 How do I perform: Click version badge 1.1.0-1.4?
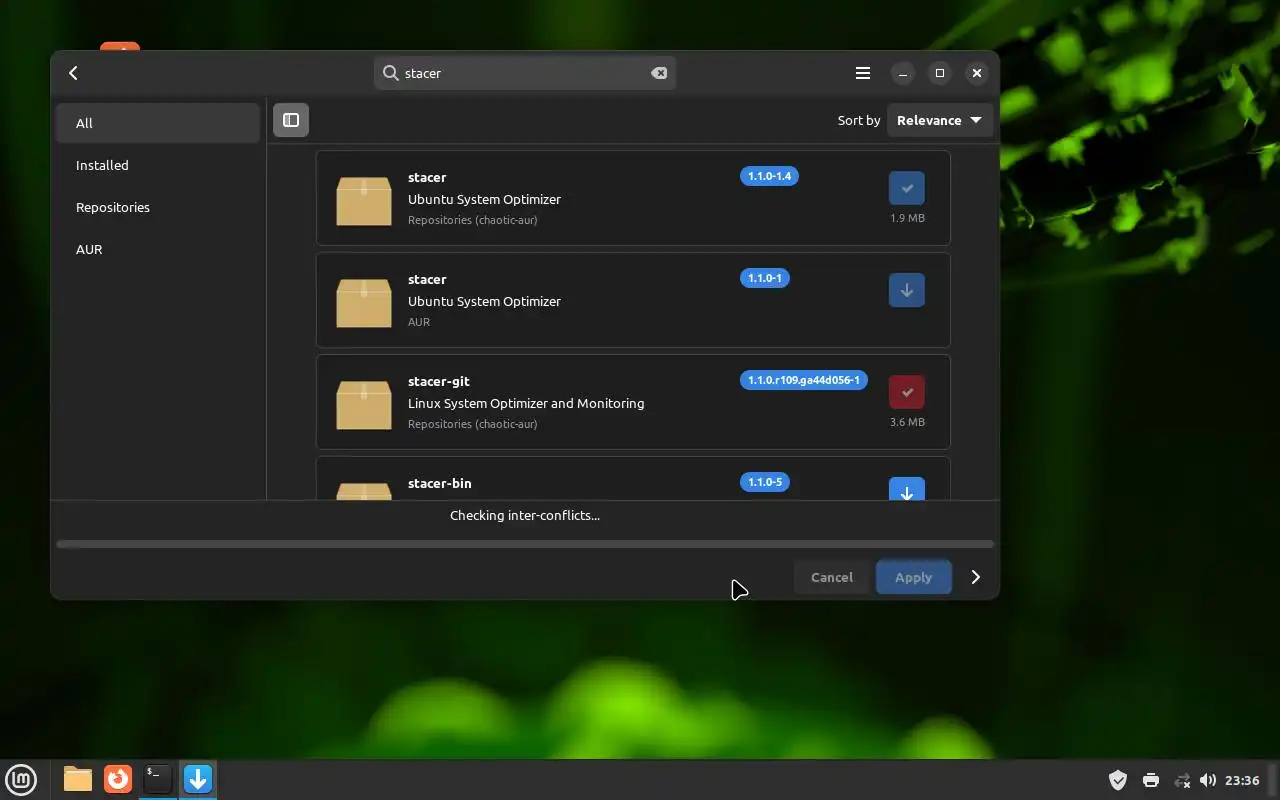pyautogui.click(x=769, y=176)
